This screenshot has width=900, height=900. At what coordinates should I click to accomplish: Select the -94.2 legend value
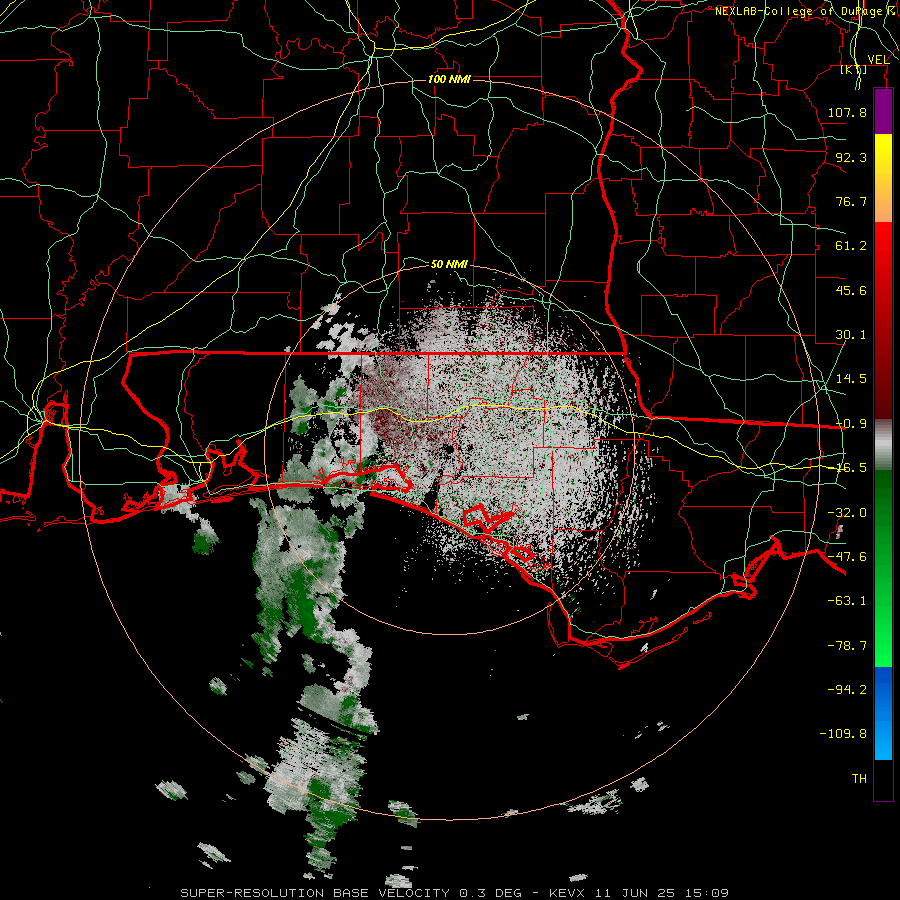[847, 689]
